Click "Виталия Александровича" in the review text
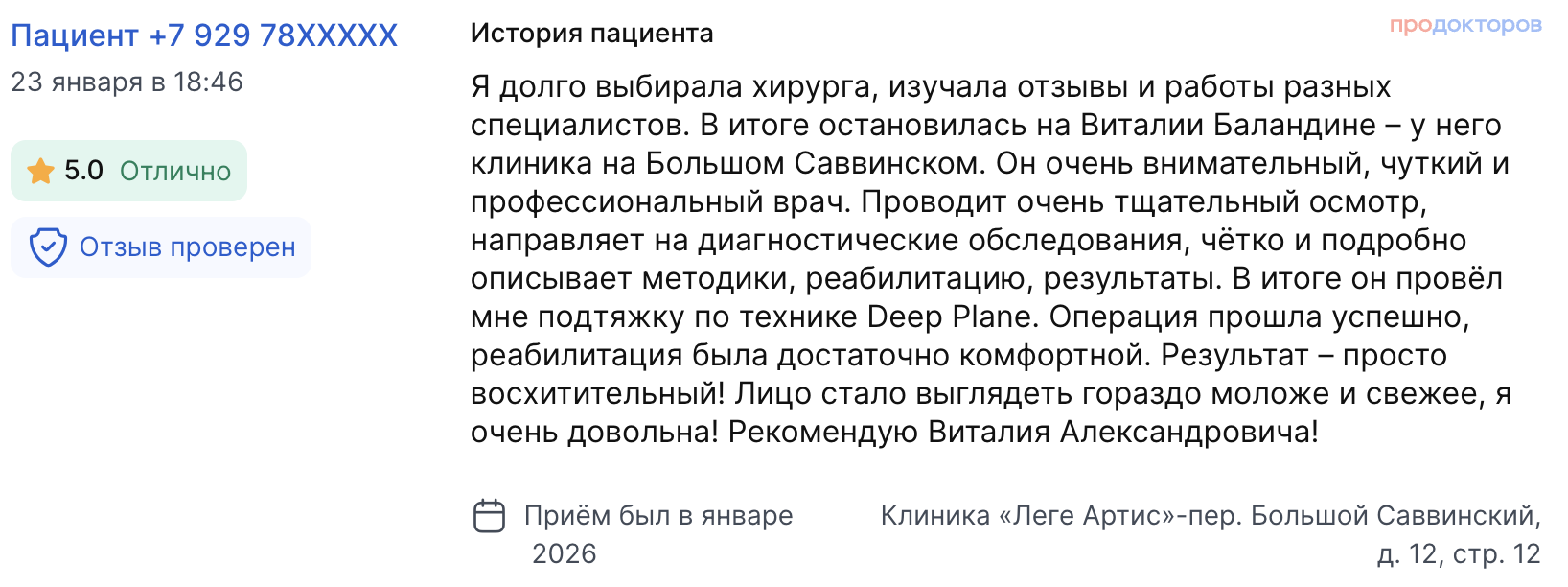 1122,433
